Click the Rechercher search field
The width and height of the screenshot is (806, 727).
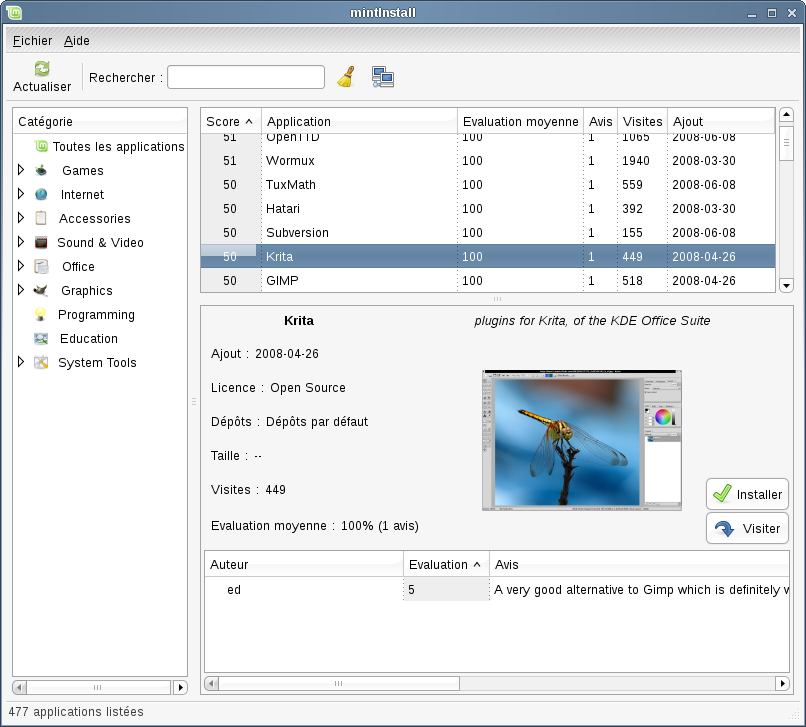(246, 77)
